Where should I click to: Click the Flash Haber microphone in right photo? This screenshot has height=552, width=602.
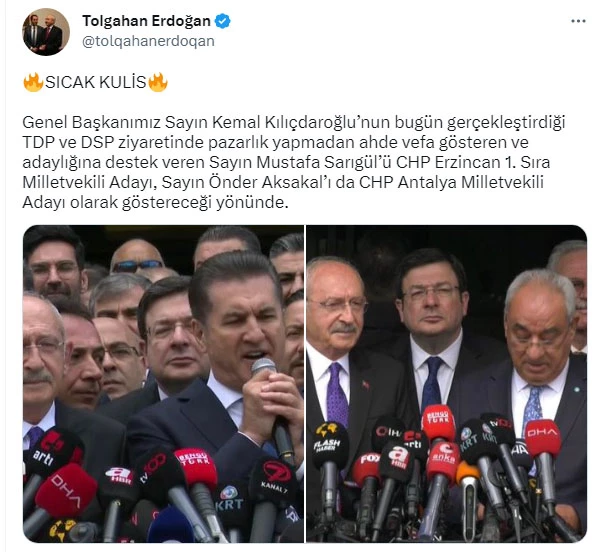328,440
